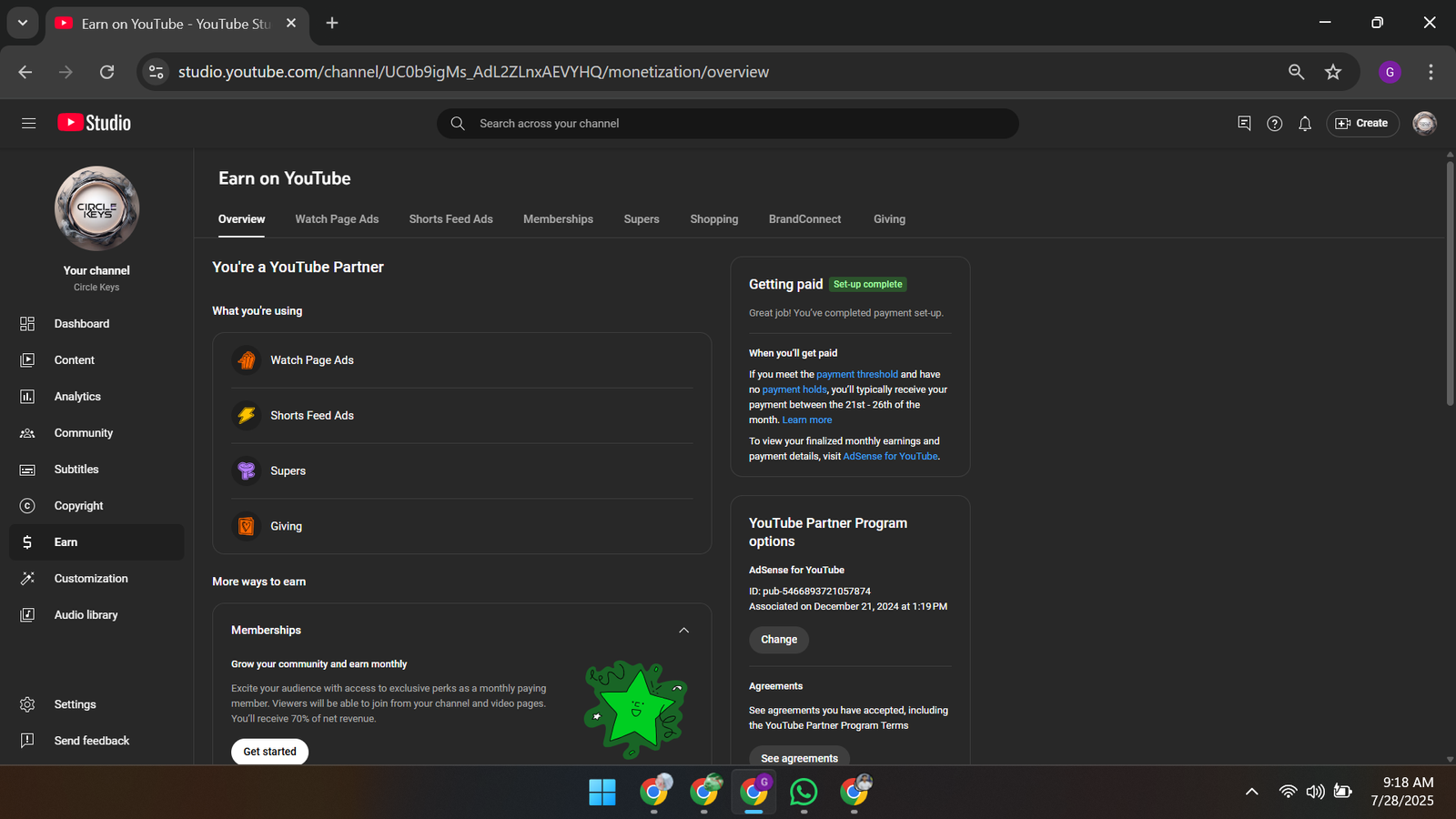Click the Change AdSense button

pos(779,640)
